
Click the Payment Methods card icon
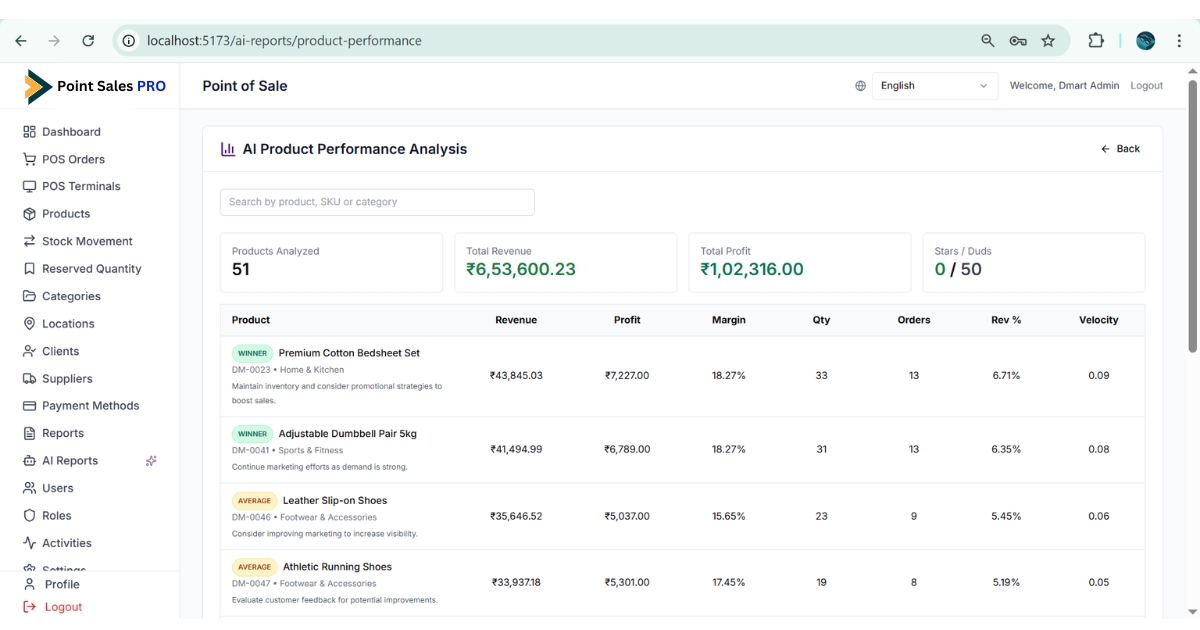click(x=29, y=406)
